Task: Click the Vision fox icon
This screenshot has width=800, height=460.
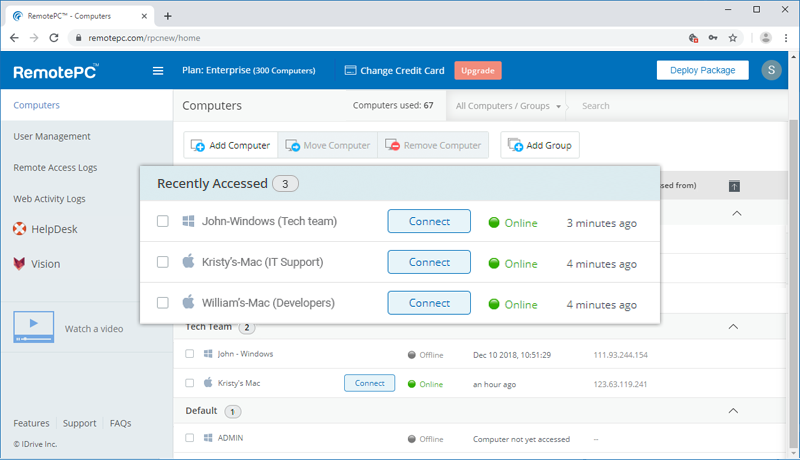Action: pyautogui.click(x=19, y=264)
